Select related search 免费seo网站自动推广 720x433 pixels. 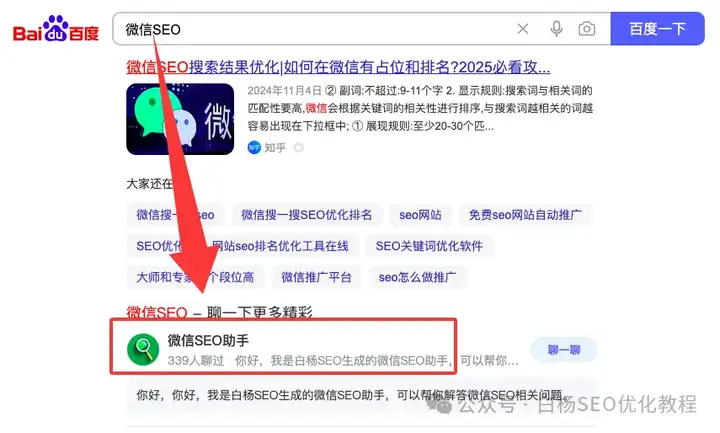[525, 215]
